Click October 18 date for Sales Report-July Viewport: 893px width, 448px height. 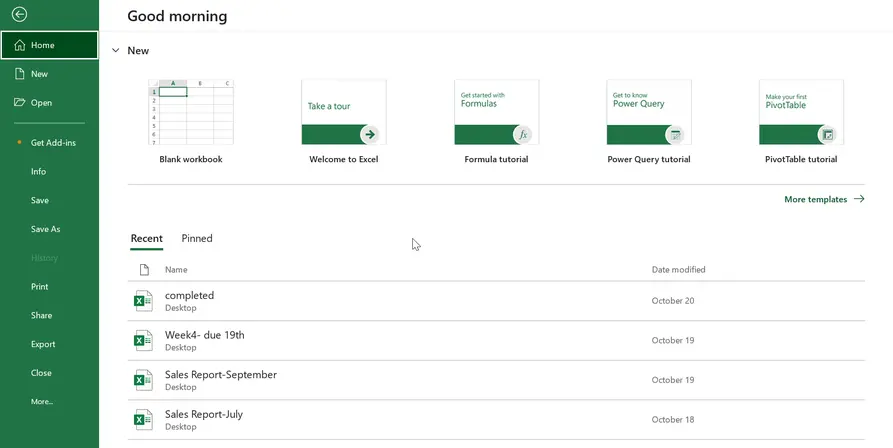pos(673,420)
